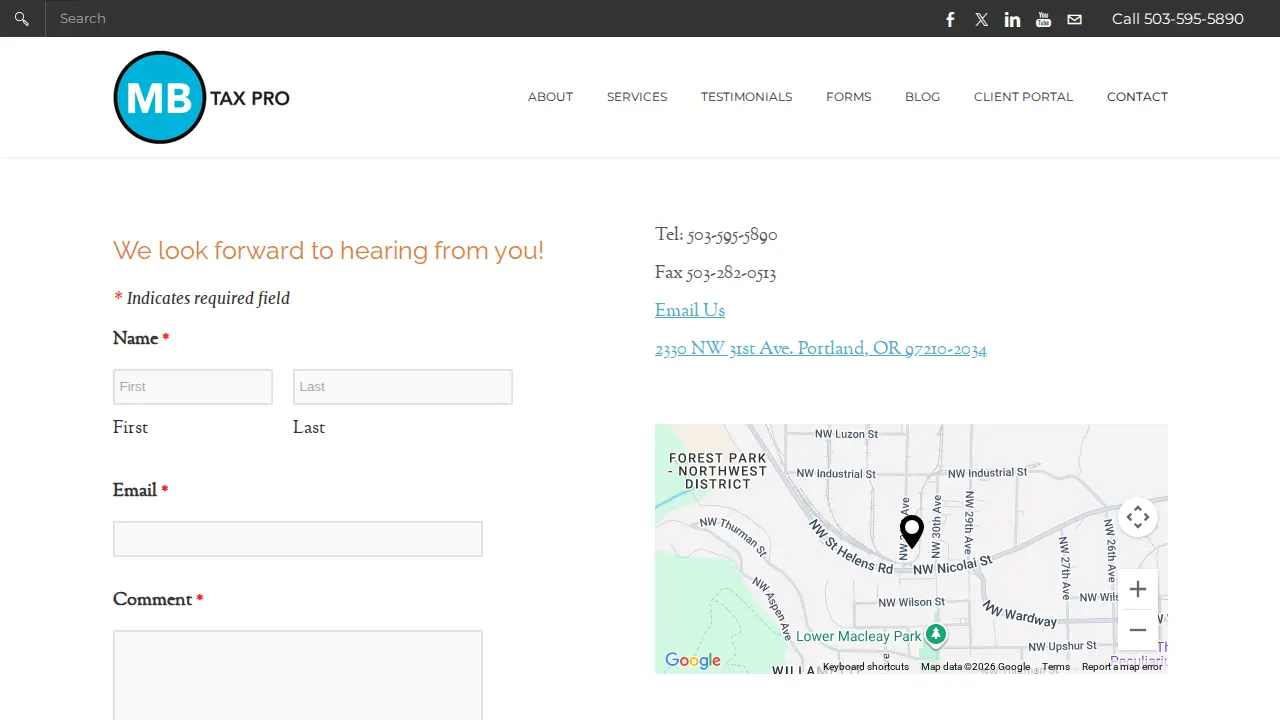The height and width of the screenshot is (720, 1280).
Task: Open the Facebook page icon
Action: click(x=951, y=19)
